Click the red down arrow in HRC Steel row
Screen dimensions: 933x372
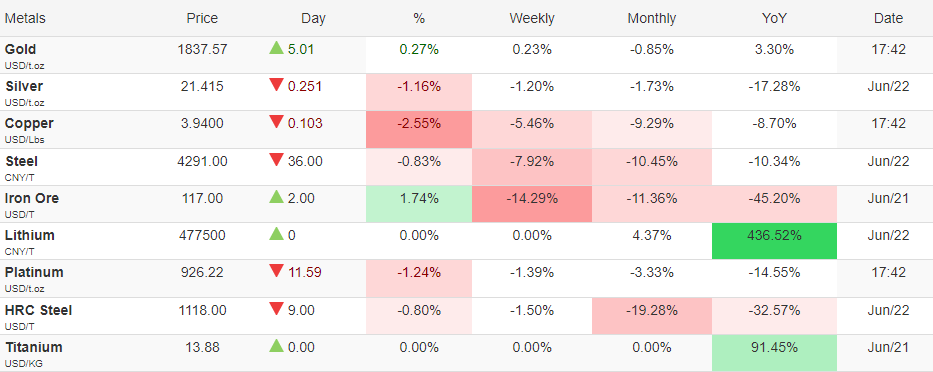click(x=276, y=309)
